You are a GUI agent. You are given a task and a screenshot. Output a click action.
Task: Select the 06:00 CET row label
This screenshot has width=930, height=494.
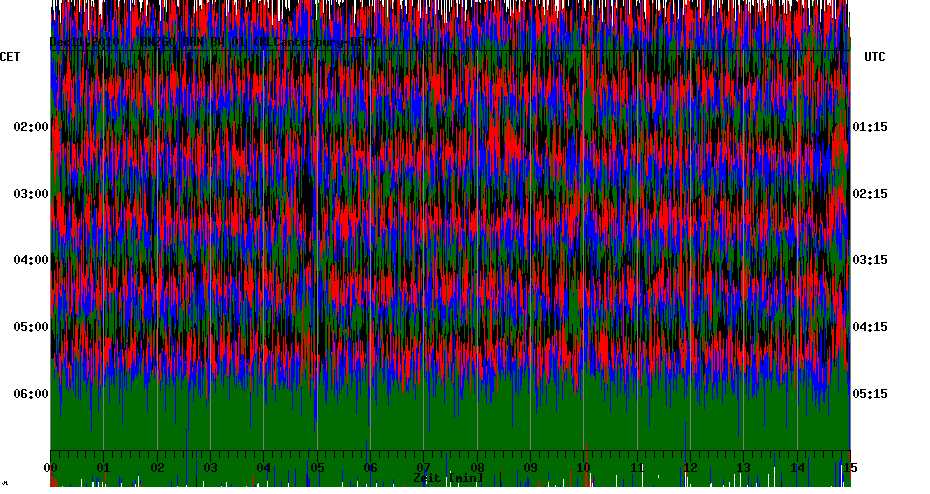(31, 393)
